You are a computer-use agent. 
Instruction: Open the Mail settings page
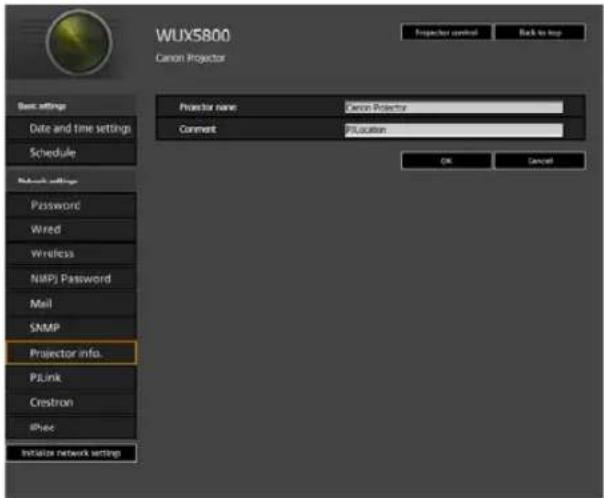(x=71, y=303)
